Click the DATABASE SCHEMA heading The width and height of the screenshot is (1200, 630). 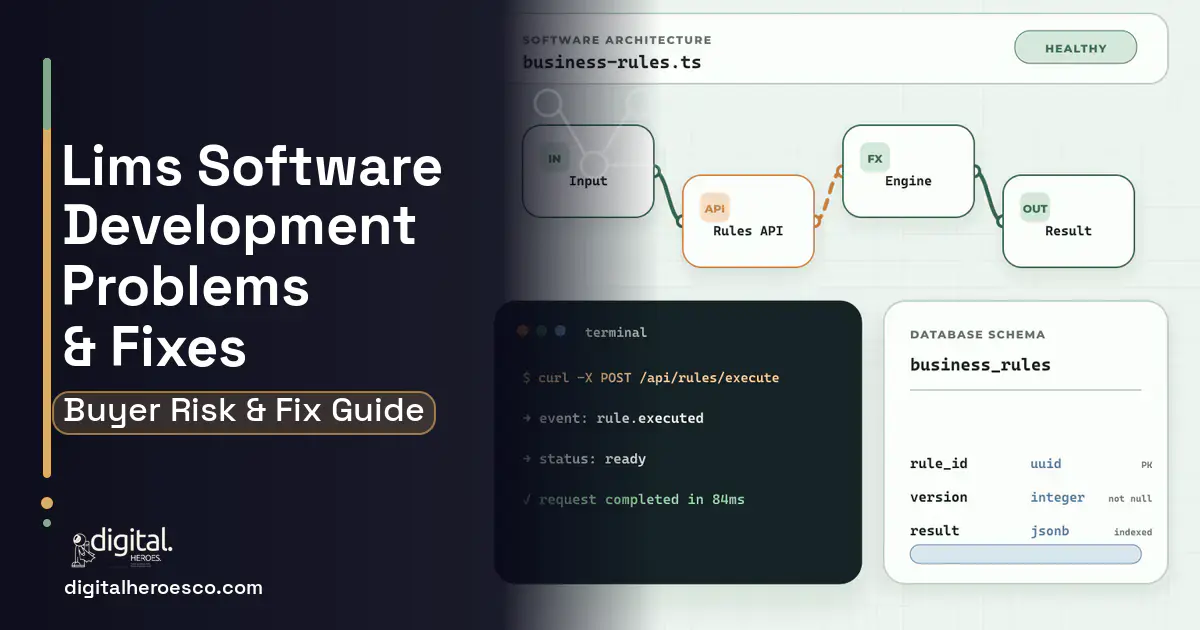click(977, 335)
